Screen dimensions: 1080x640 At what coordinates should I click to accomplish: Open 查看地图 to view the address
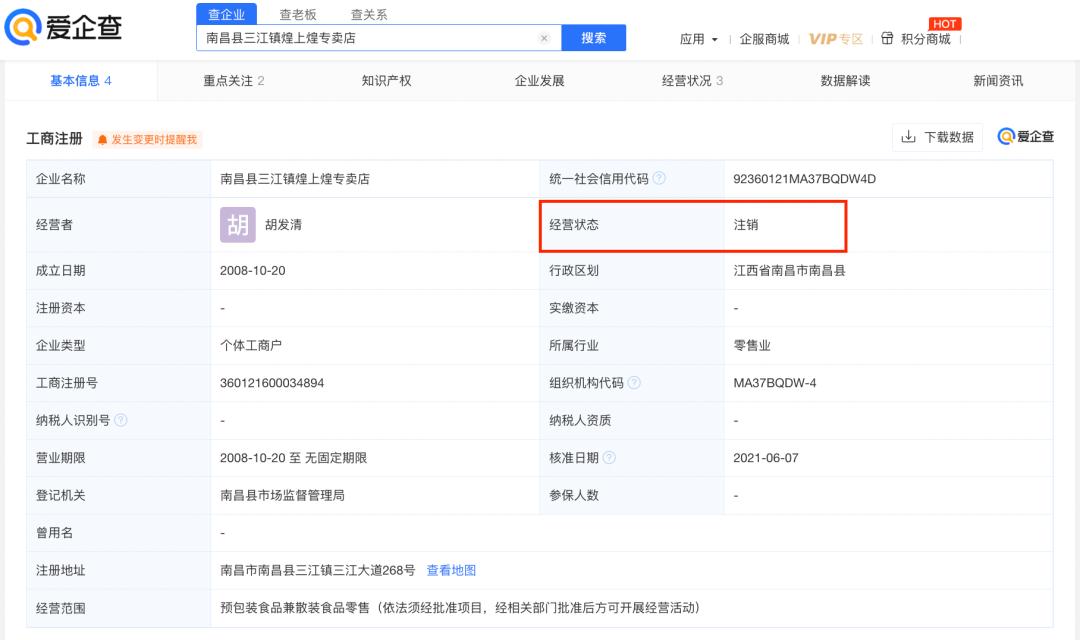pos(455,569)
